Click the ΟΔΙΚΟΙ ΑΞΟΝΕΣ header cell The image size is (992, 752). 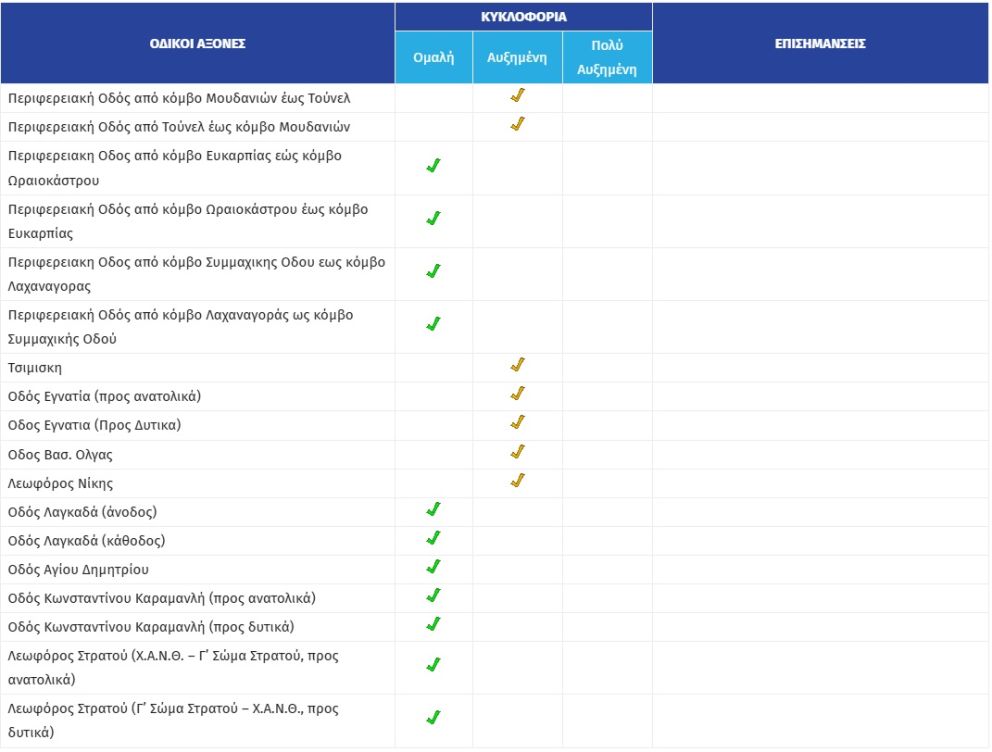click(x=197, y=43)
